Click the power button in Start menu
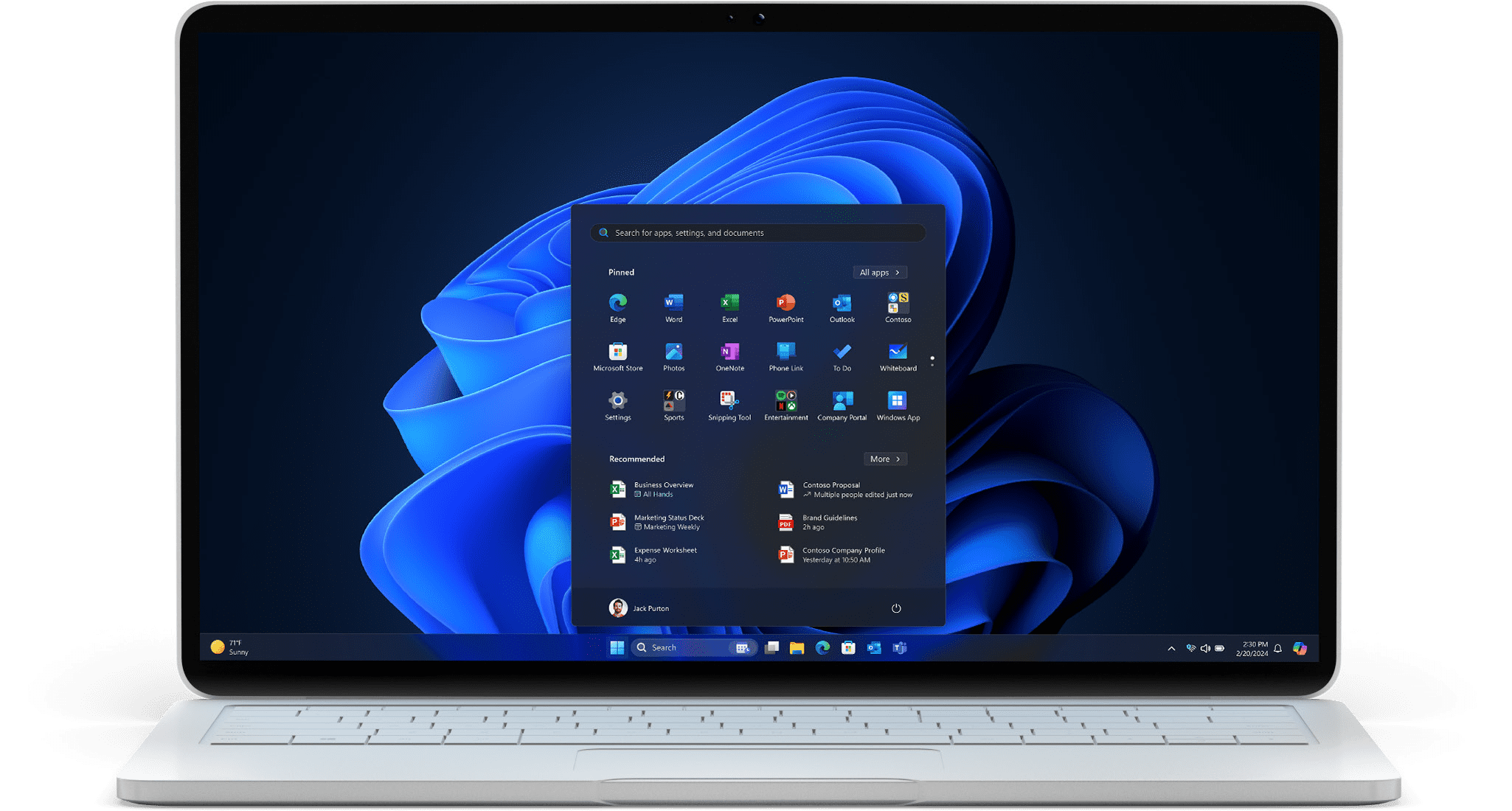 click(x=896, y=608)
